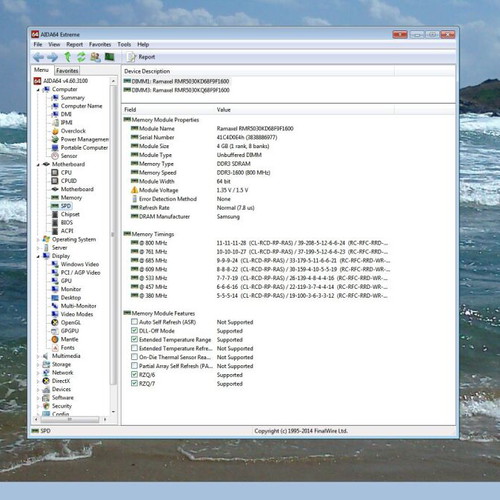Click the IPMI icon in tree
This screenshot has width=500, height=500.
[x=55, y=123]
